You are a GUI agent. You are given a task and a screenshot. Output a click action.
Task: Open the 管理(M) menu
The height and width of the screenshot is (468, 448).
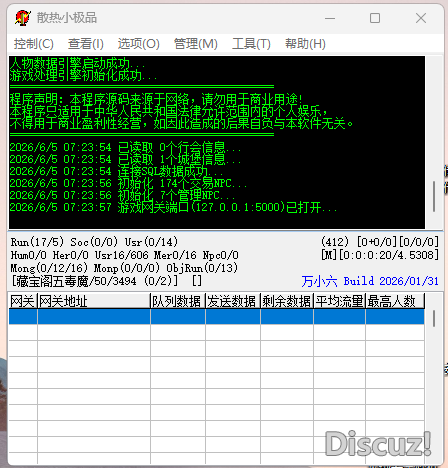tap(196, 44)
